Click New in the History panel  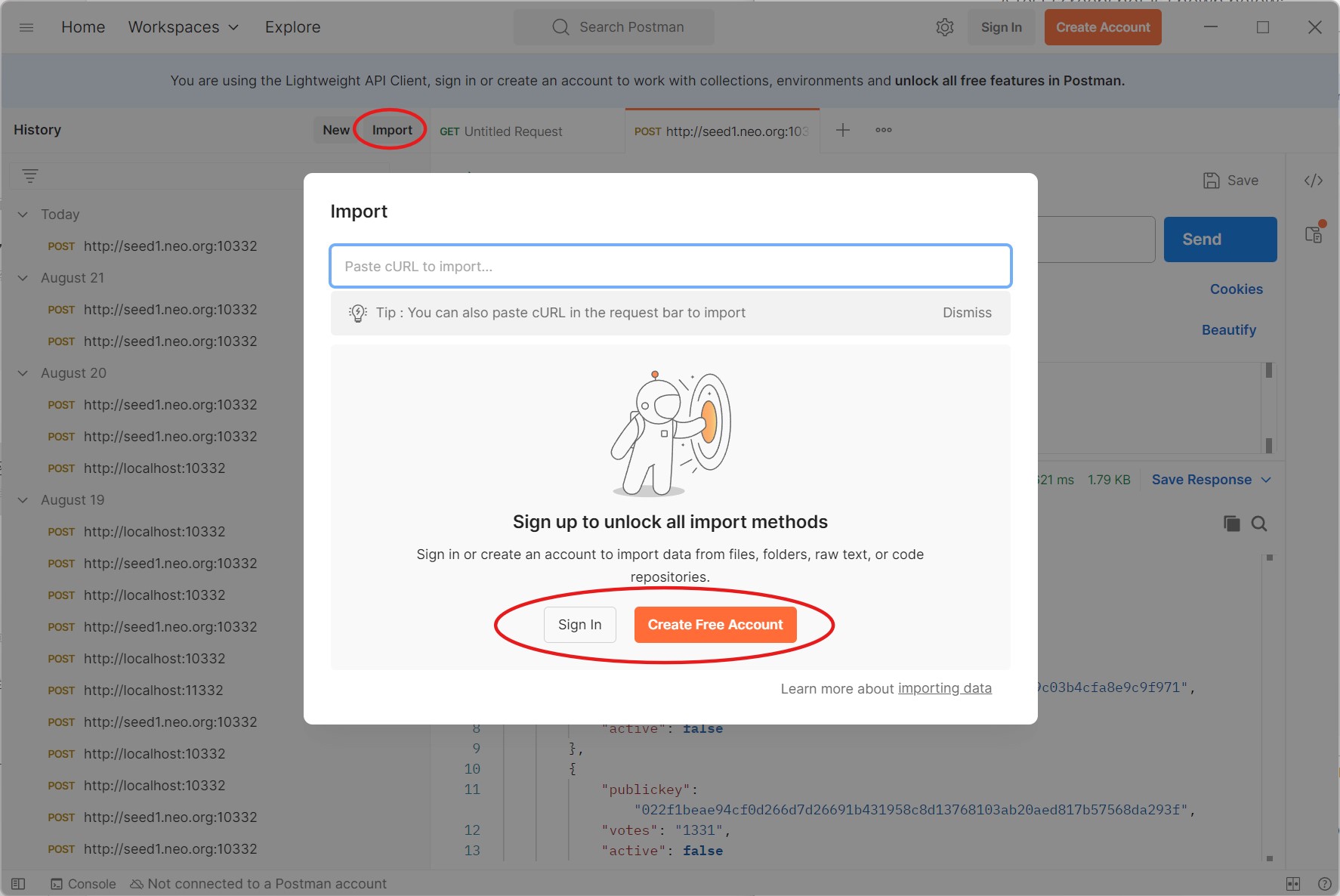(x=336, y=130)
